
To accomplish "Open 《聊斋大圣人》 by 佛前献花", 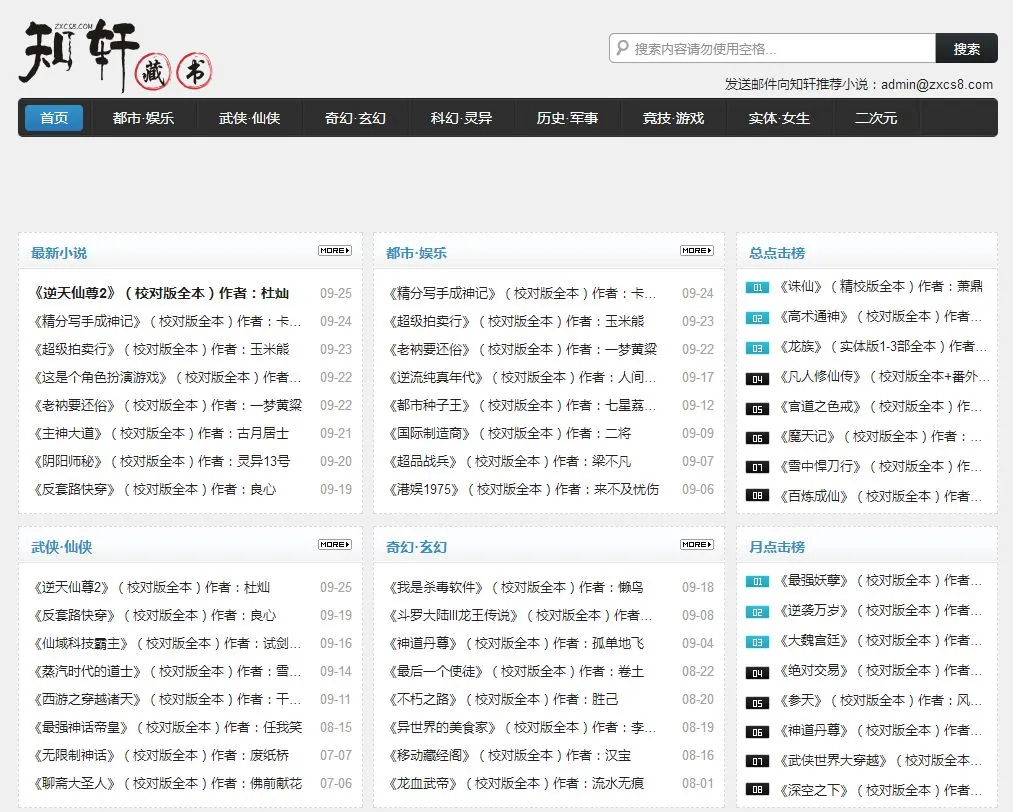I will [167, 784].
